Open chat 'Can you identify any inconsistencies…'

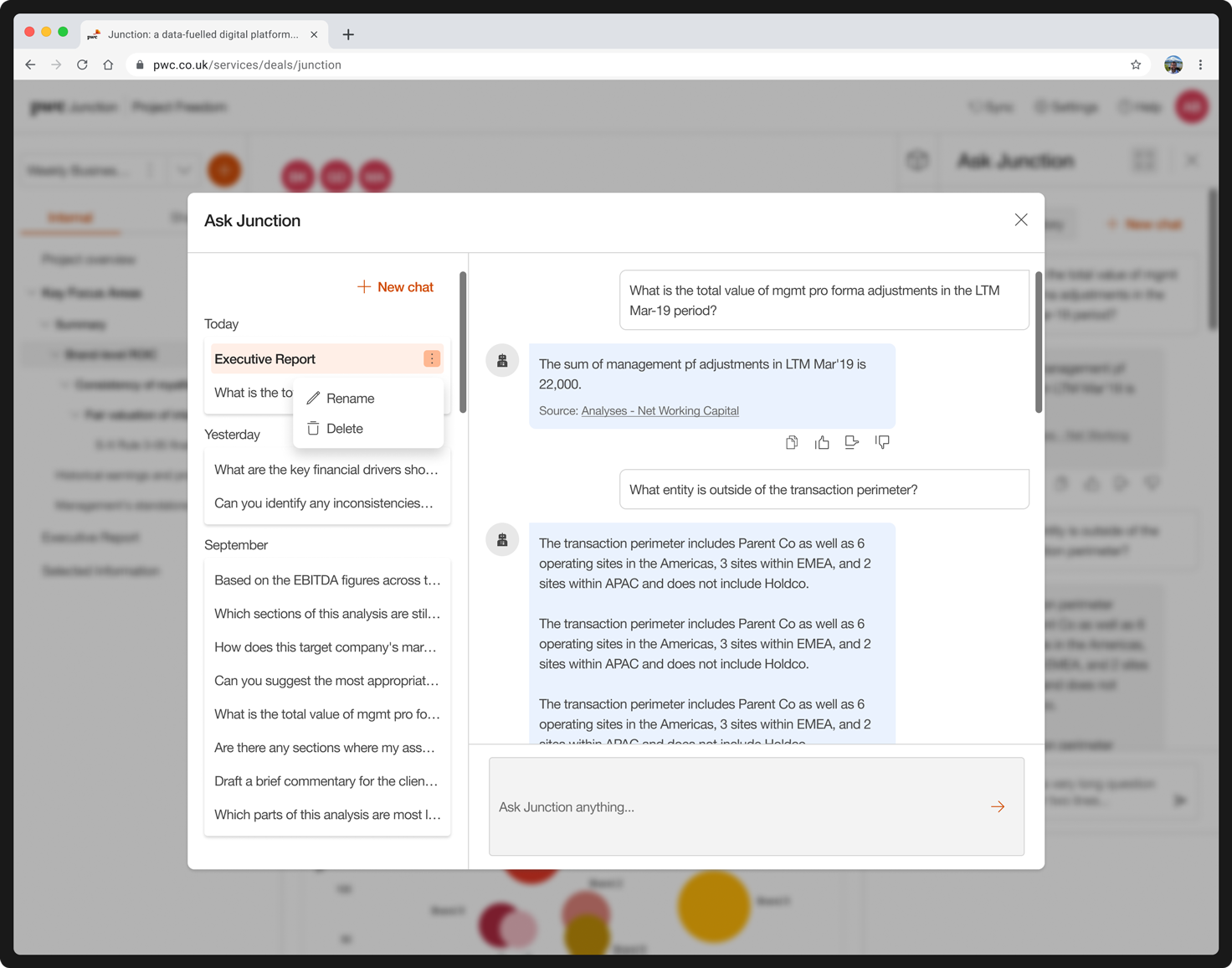click(327, 503)
